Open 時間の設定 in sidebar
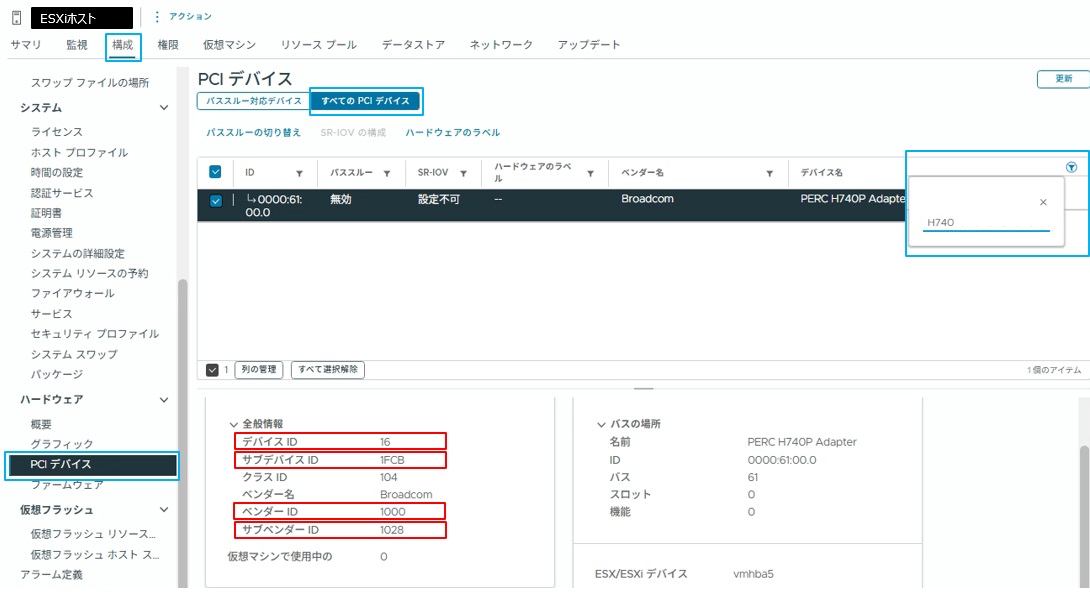Screen dimensions: 1090x599 [56, 172]
